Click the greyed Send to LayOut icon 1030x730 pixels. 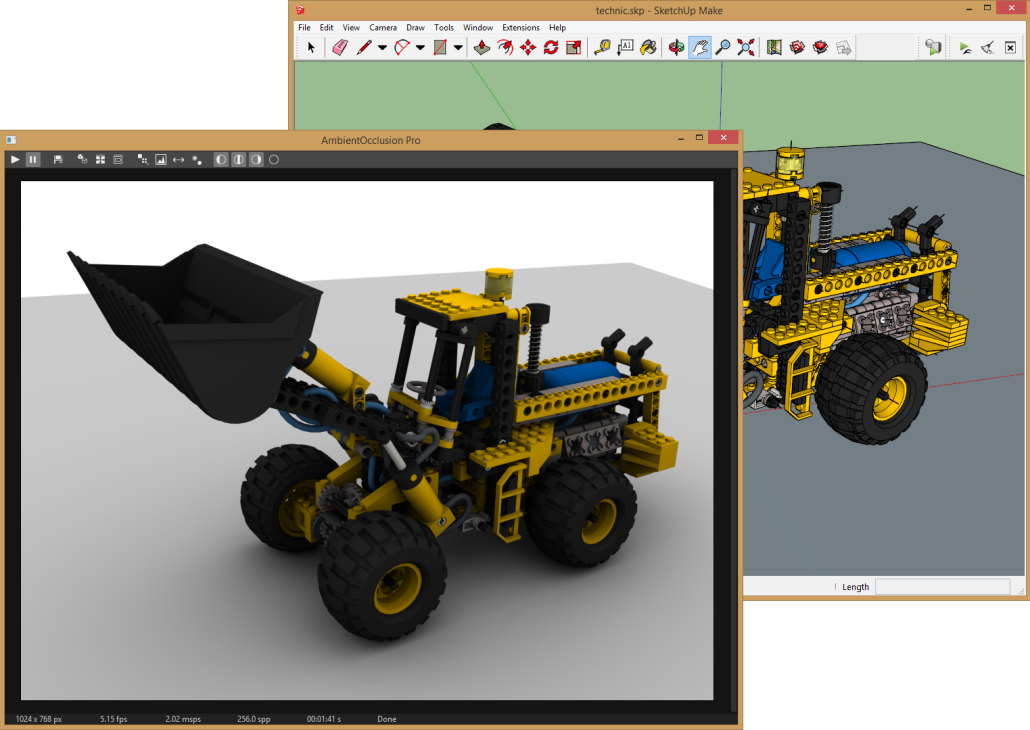[x=843, y=47]
